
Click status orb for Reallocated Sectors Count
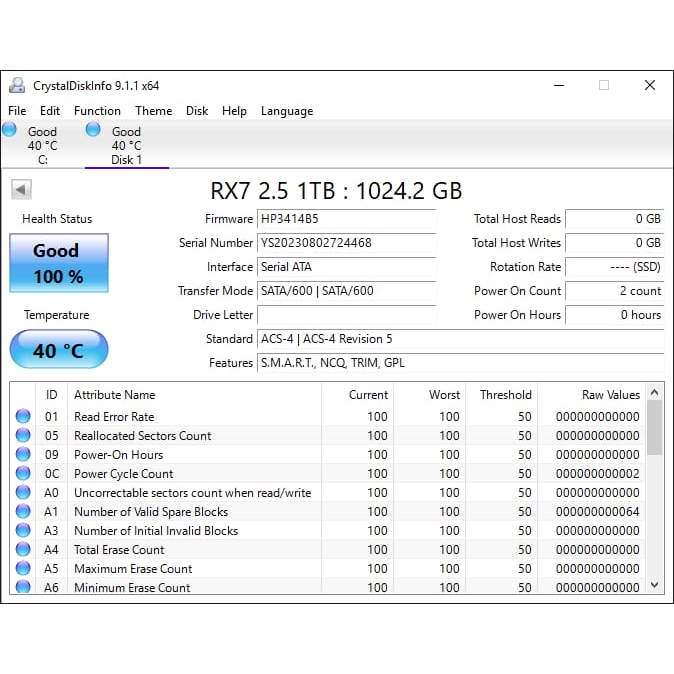tap(23, 436)
